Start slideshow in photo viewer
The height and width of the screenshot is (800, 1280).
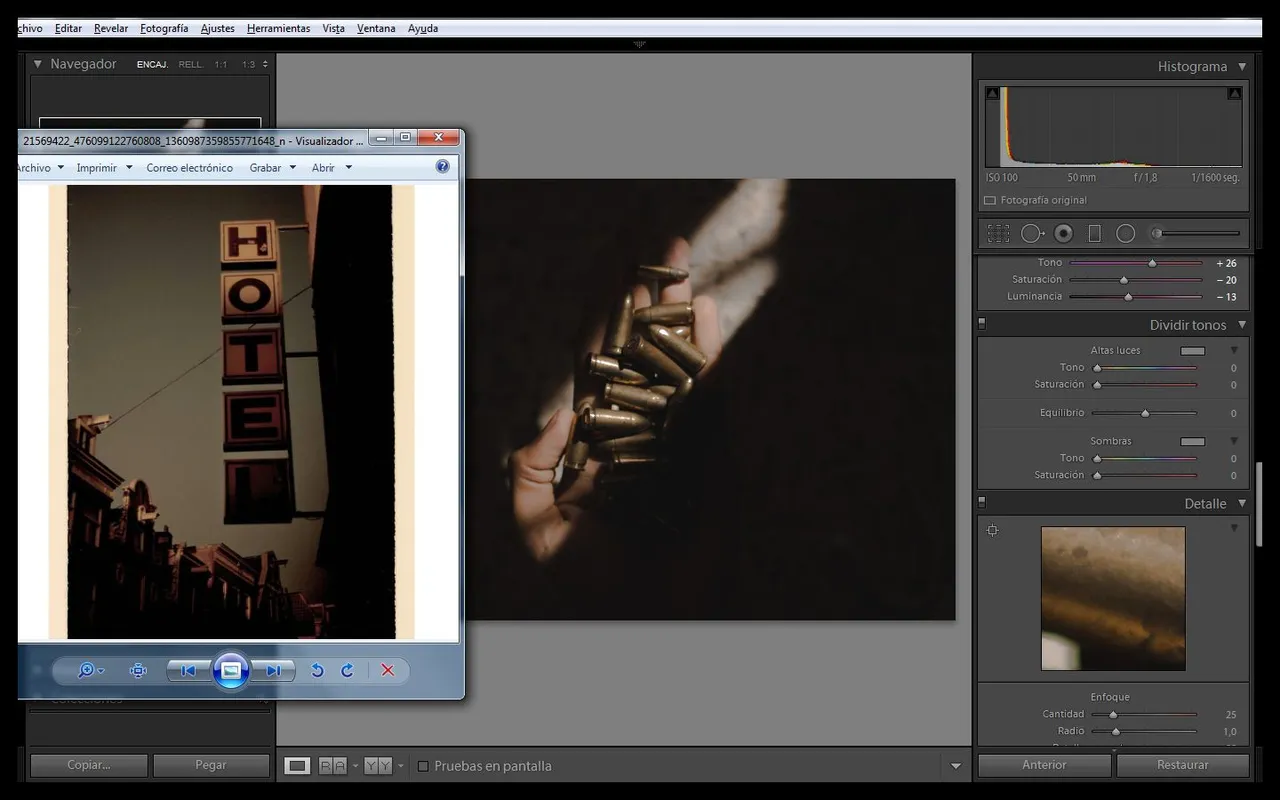(x=231, y=670)
